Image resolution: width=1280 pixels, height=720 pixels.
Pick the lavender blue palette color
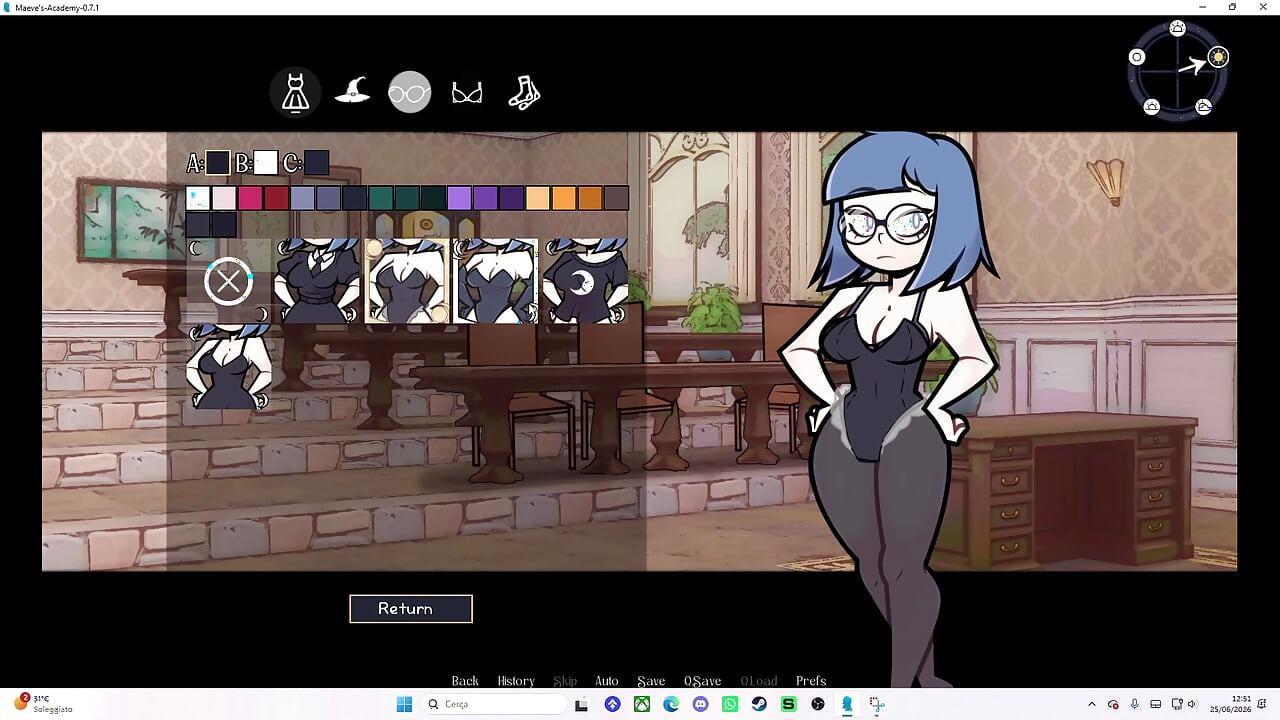click(x=302, y=198)
